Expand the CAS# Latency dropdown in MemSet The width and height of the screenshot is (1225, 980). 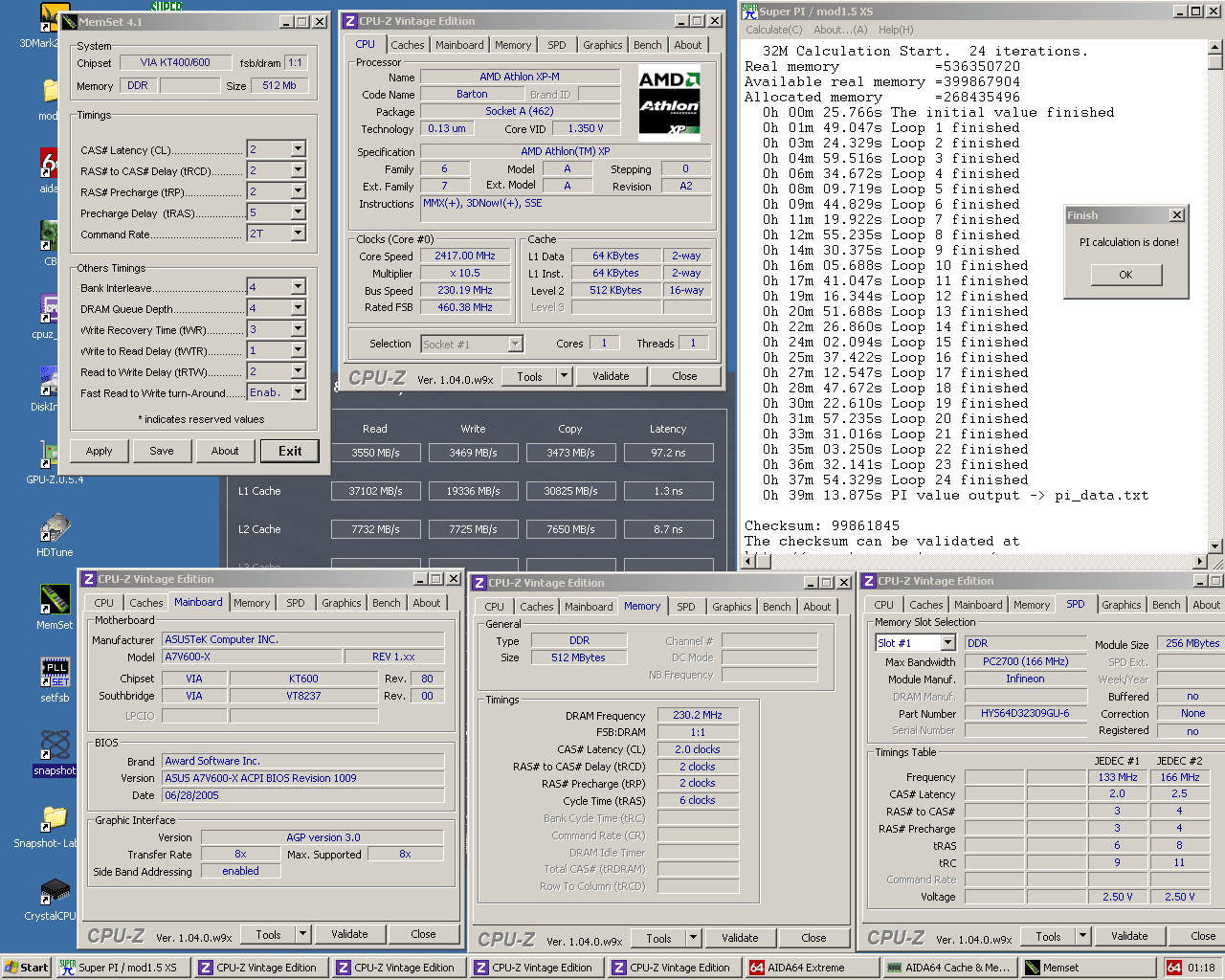(x=298, y=149)
